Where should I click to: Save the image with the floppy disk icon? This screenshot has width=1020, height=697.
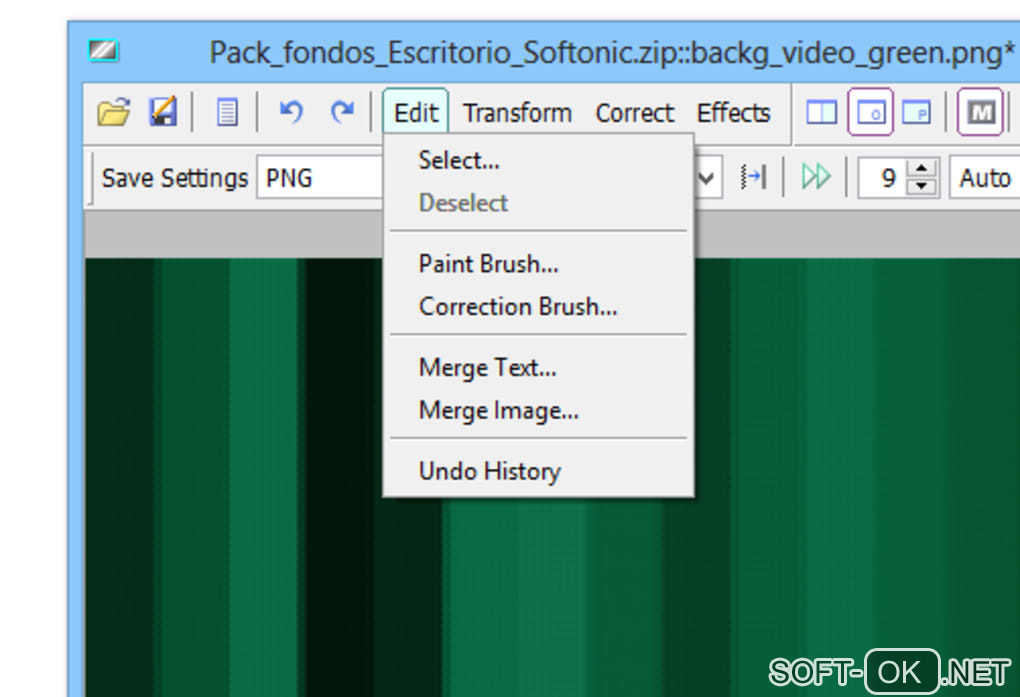[x=163, y=112]
